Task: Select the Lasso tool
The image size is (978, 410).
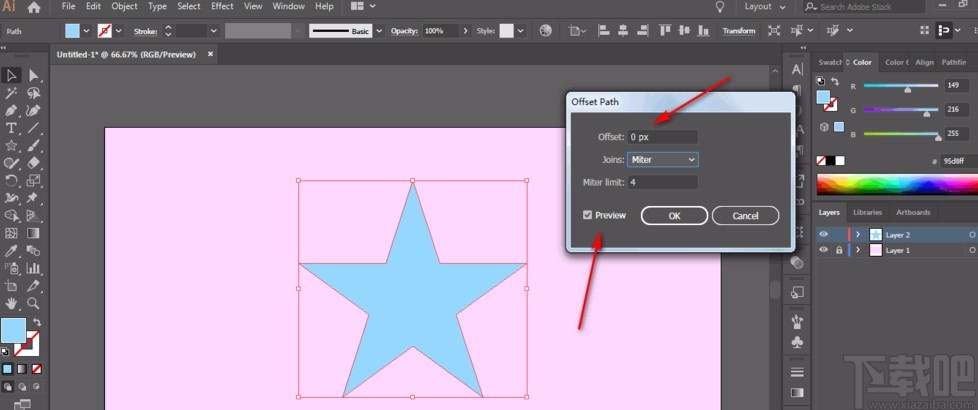Action: [33, 93]
